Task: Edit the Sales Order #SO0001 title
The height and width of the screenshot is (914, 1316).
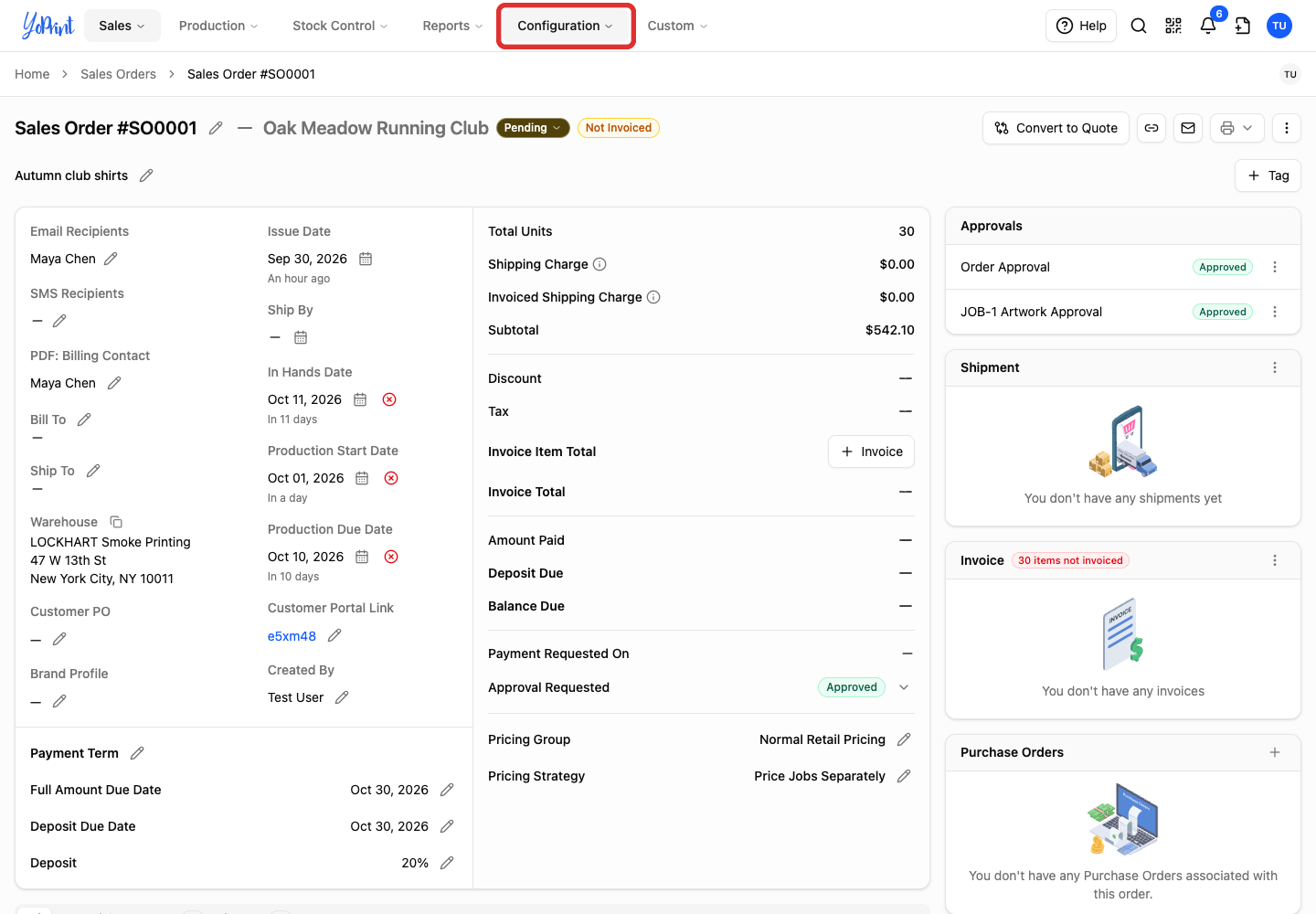Action: tap(216, 128)
